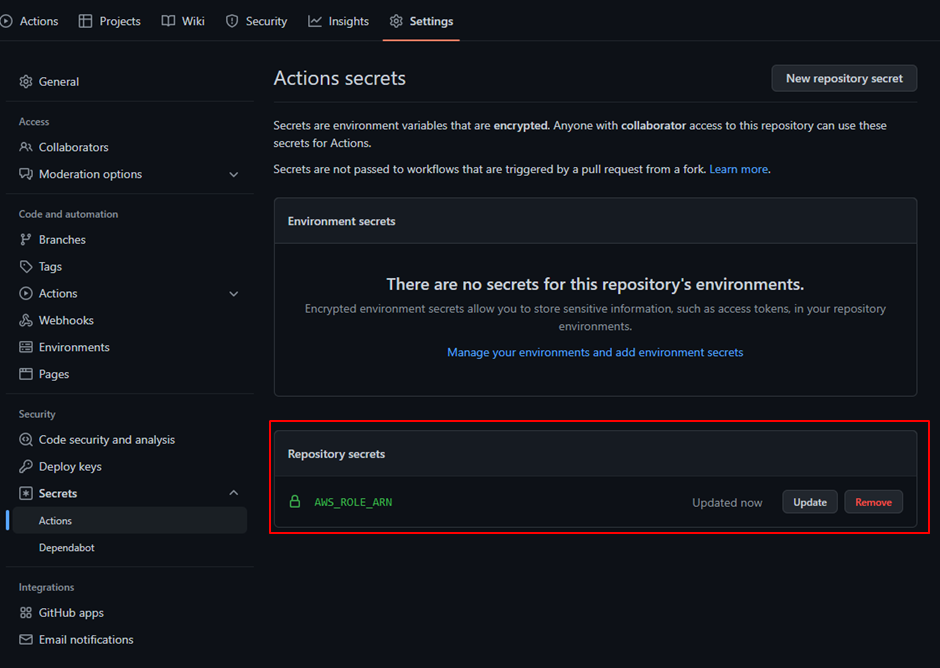The height and width of the screenshot is (668, 940).
Task: Click the lock icon beside AWS_ROLE_ARN
Action: pos(294,501)
